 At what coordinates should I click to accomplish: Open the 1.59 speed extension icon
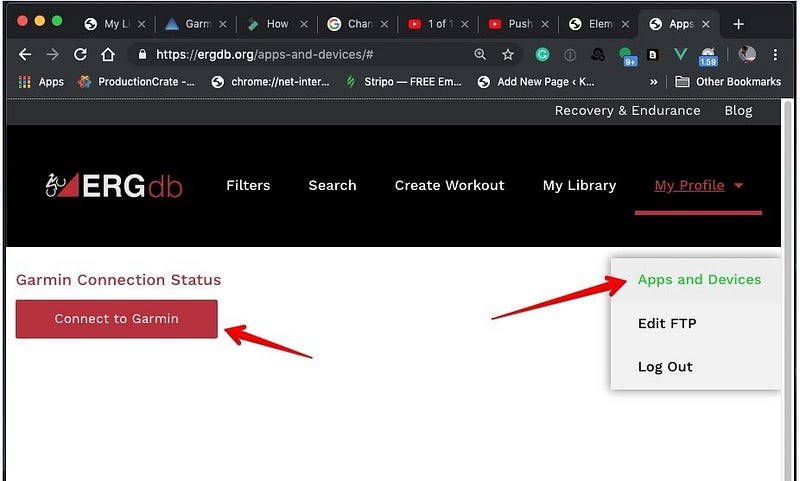(708, 57)
